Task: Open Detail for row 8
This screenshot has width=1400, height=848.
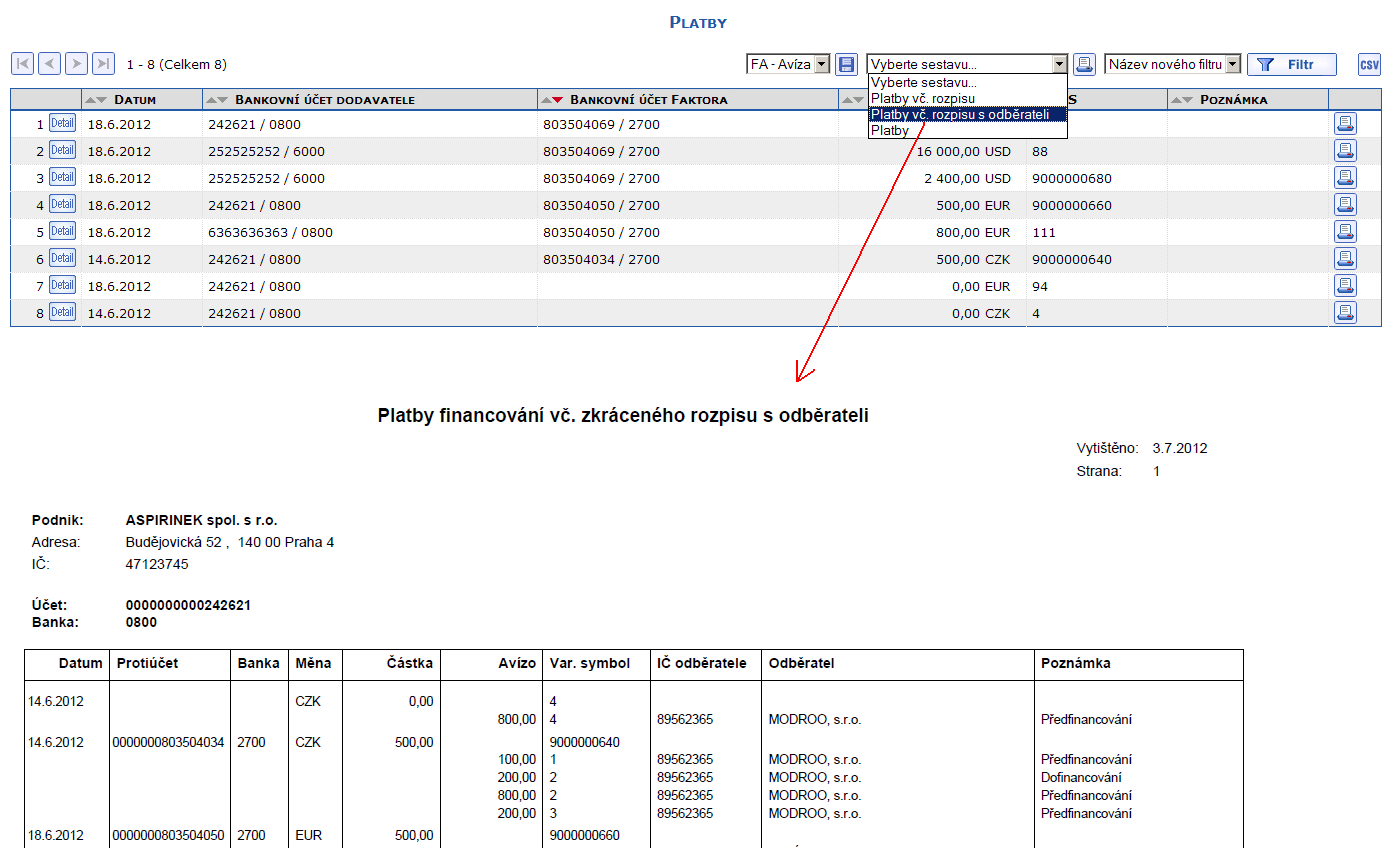Action: [62, 312]
